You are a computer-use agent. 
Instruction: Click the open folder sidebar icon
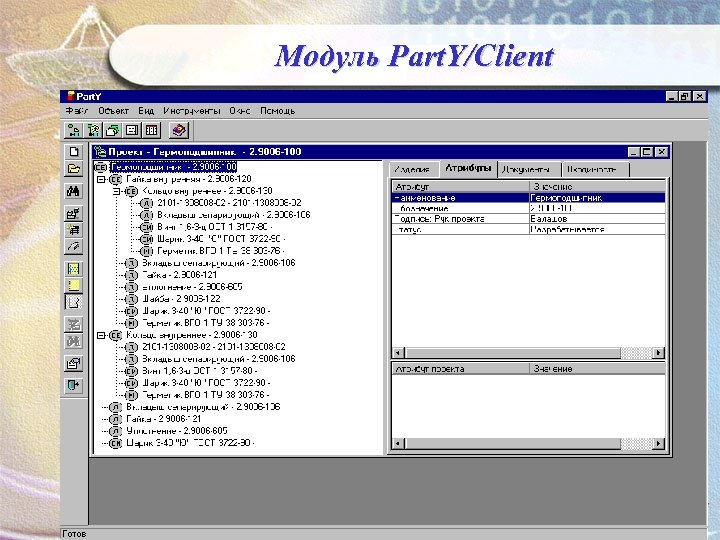tap(73, 169)
